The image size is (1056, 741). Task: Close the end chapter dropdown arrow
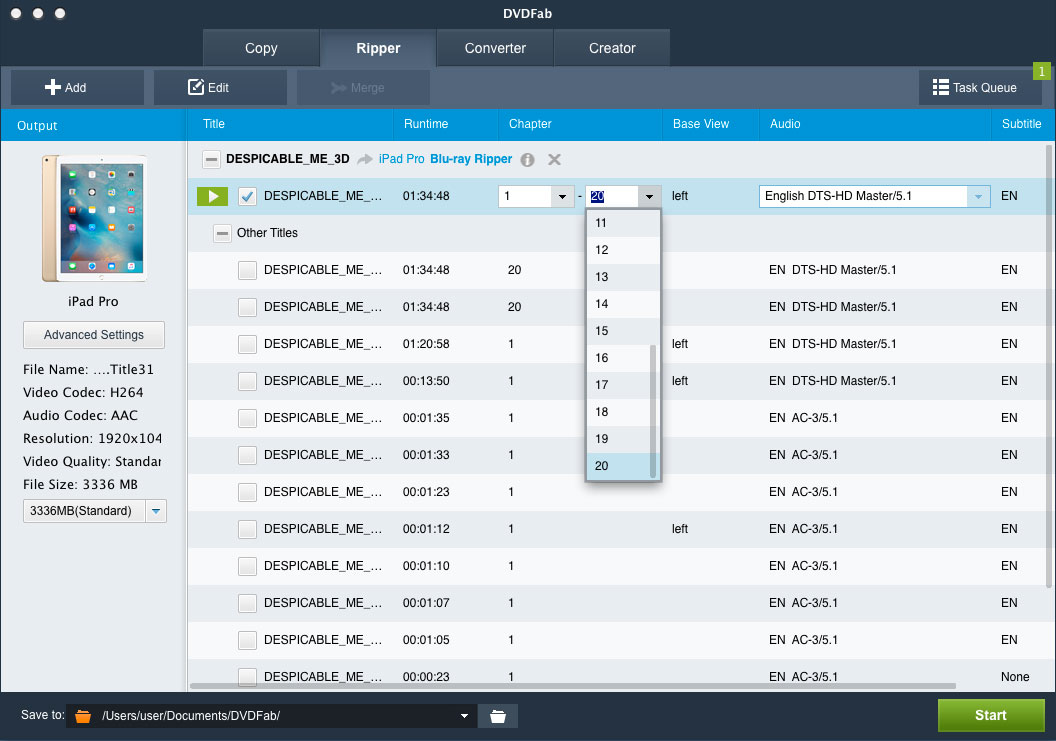click(x=649, y=197)
